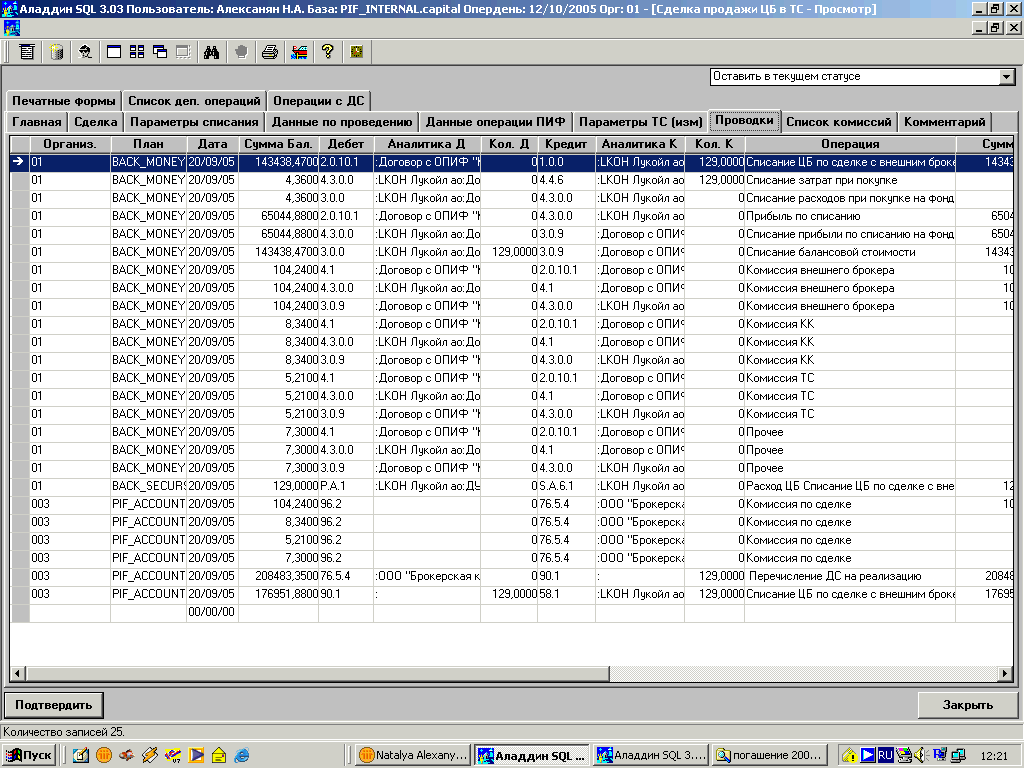Click the 'Сумма Бал.' column header

278,144
